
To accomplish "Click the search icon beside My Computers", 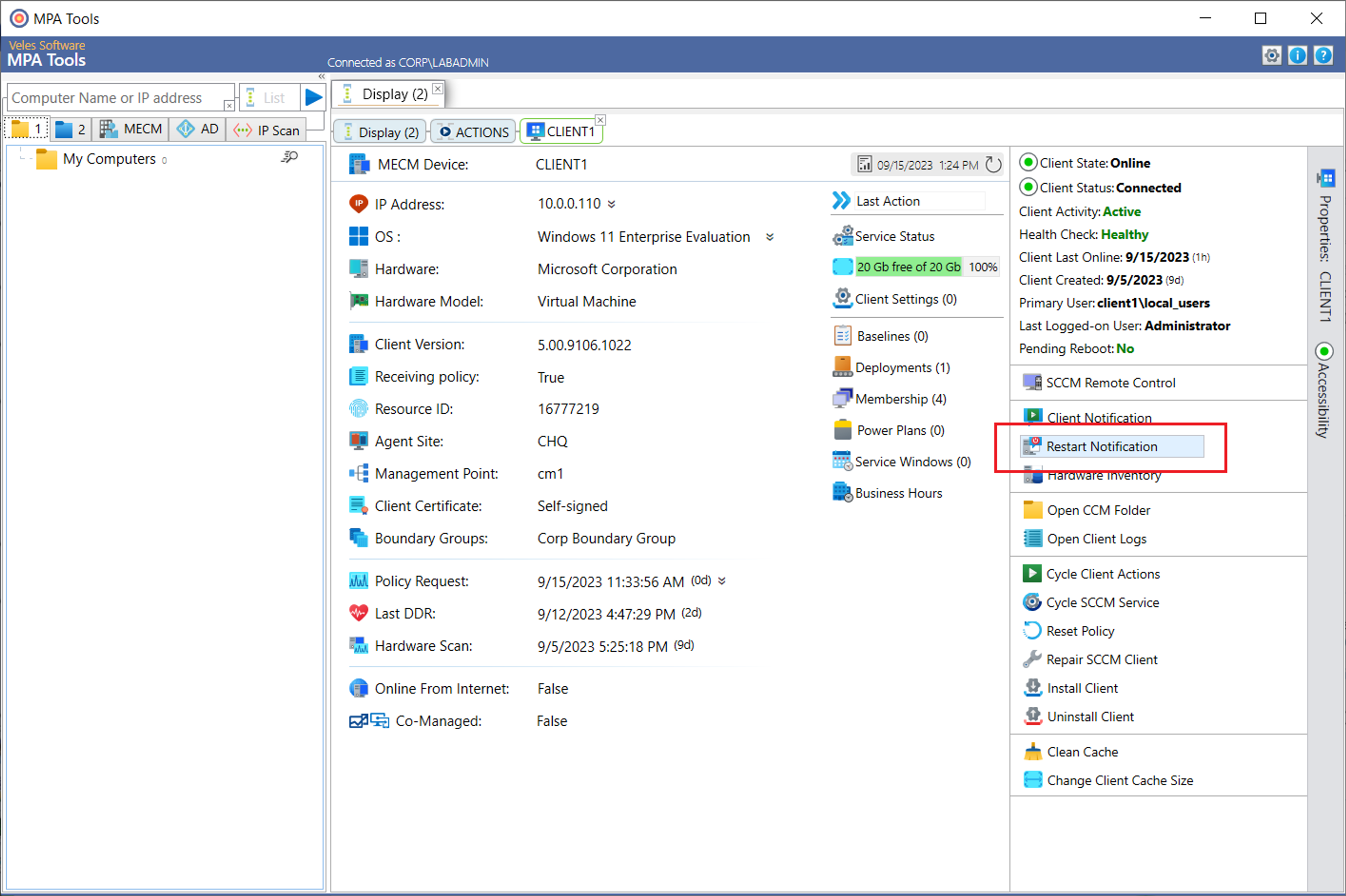I will 290,157.
